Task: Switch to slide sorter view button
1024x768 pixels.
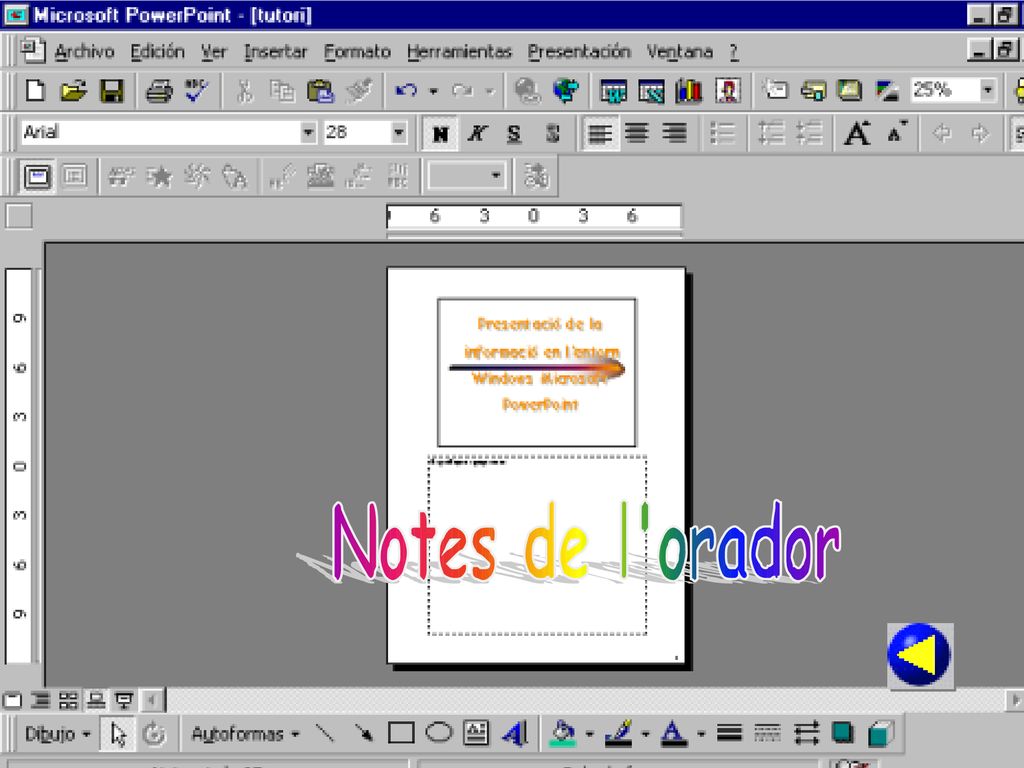Action: coord(68,701)
